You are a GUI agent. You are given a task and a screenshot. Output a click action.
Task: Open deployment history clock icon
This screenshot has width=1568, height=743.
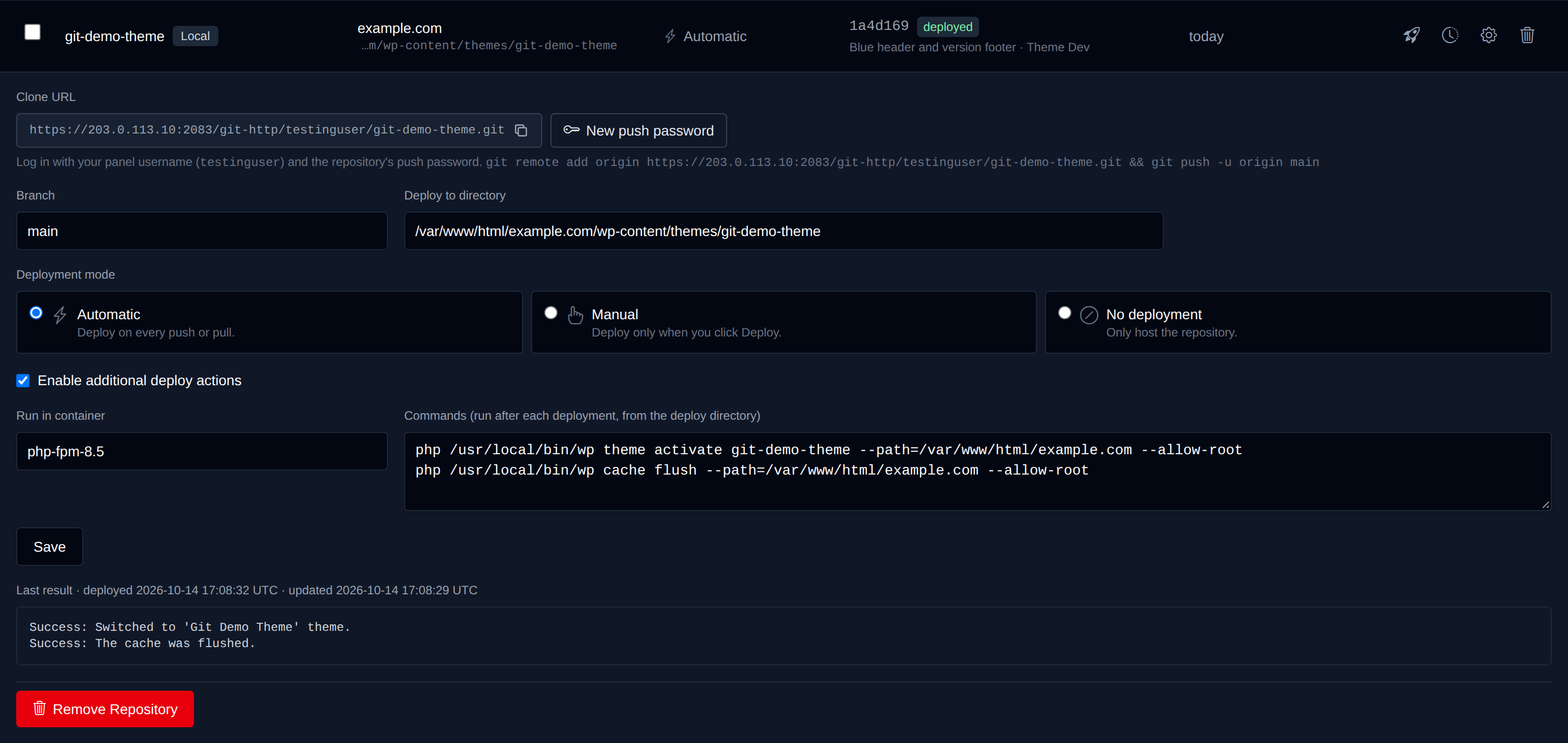1450,36
